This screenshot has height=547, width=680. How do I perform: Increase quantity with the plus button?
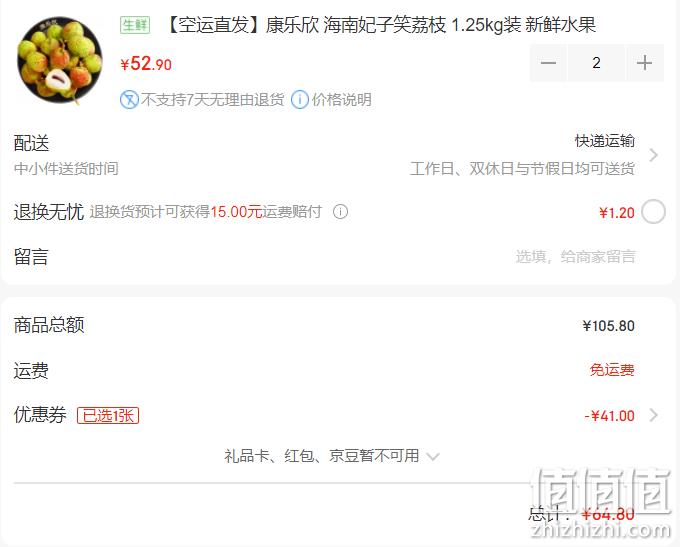pyautogui.click(x=644, y=63)
